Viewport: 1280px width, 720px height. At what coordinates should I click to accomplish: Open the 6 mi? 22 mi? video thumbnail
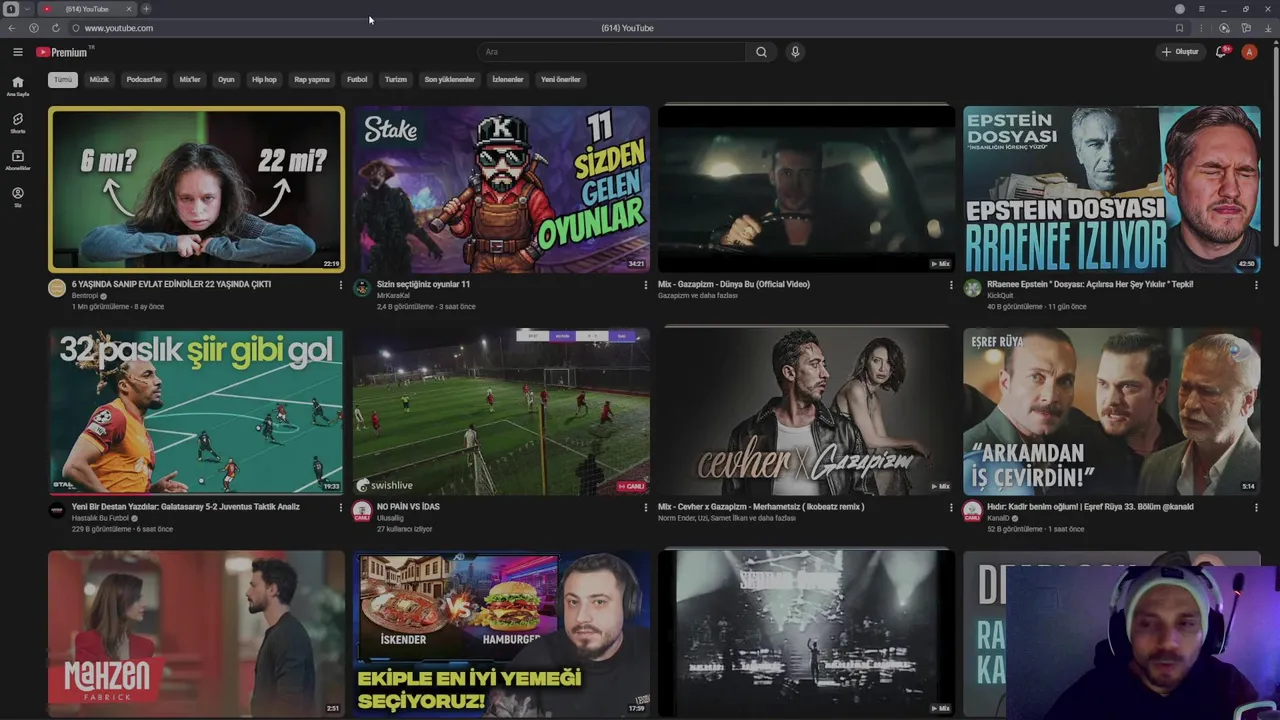[196, 189]
